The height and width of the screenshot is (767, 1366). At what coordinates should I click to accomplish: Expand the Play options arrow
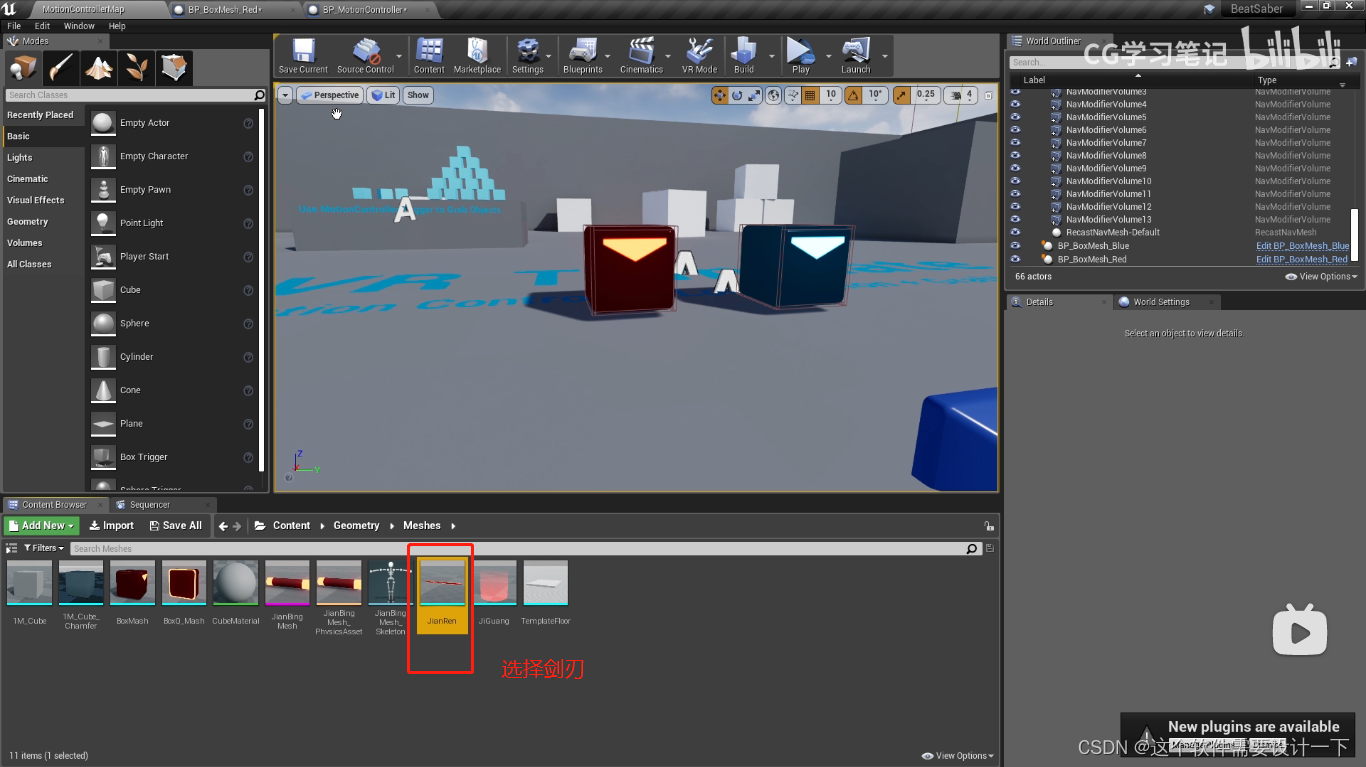[828, 57]
